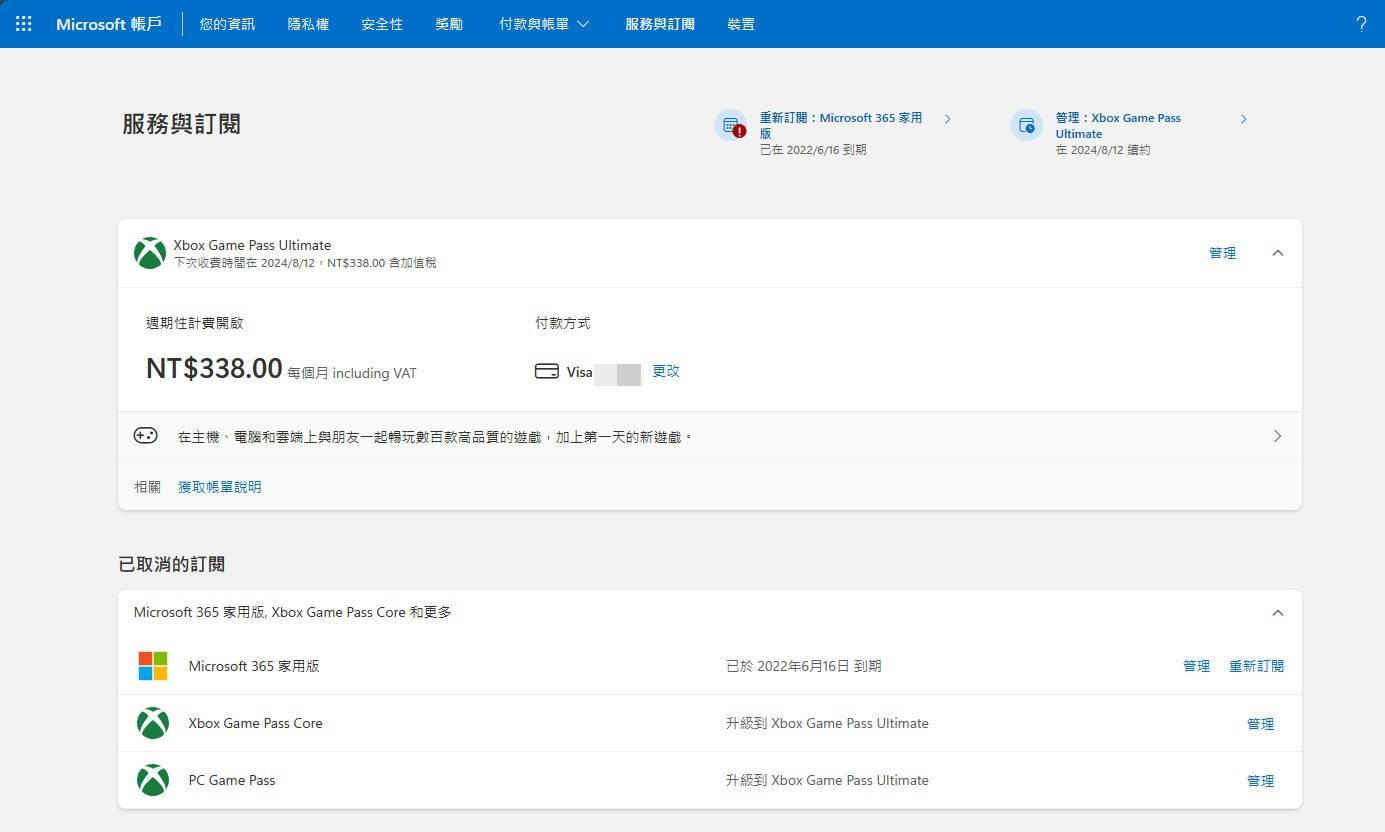Click the 下次收費時間在 2024/8/12 billing text

[x=305, y=263]
